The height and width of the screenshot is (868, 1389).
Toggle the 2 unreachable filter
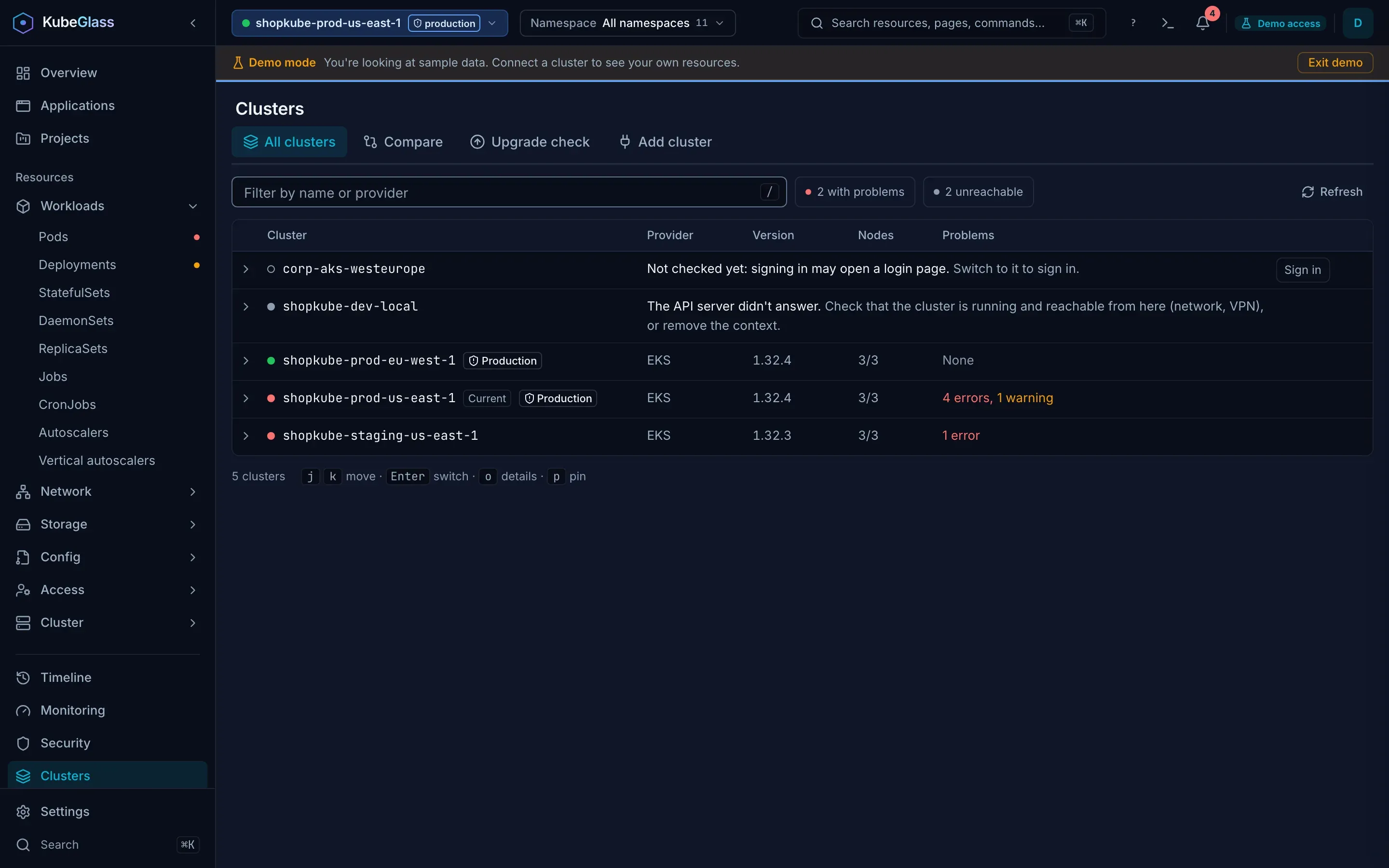[x=978, y=192]
